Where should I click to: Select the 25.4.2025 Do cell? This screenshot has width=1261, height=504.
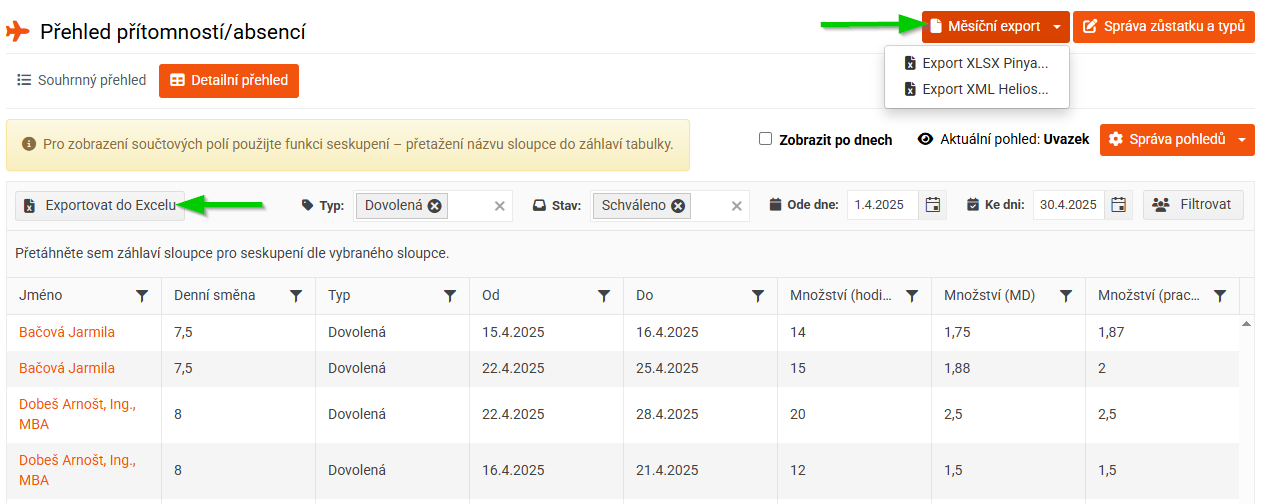(700, 368)
